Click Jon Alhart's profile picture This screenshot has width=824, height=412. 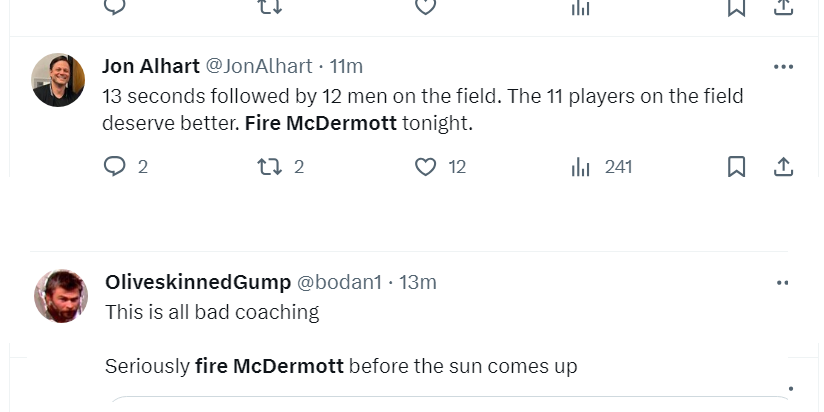point(58,80)
